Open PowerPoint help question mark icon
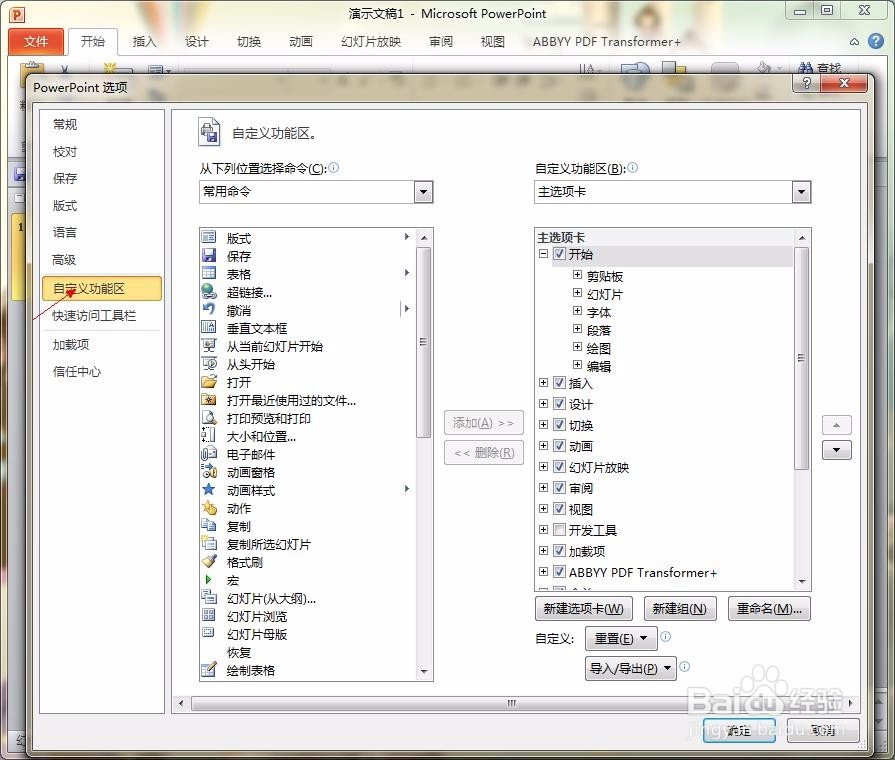The width and height of the screenshot is (895, 760). coord(876,41)
